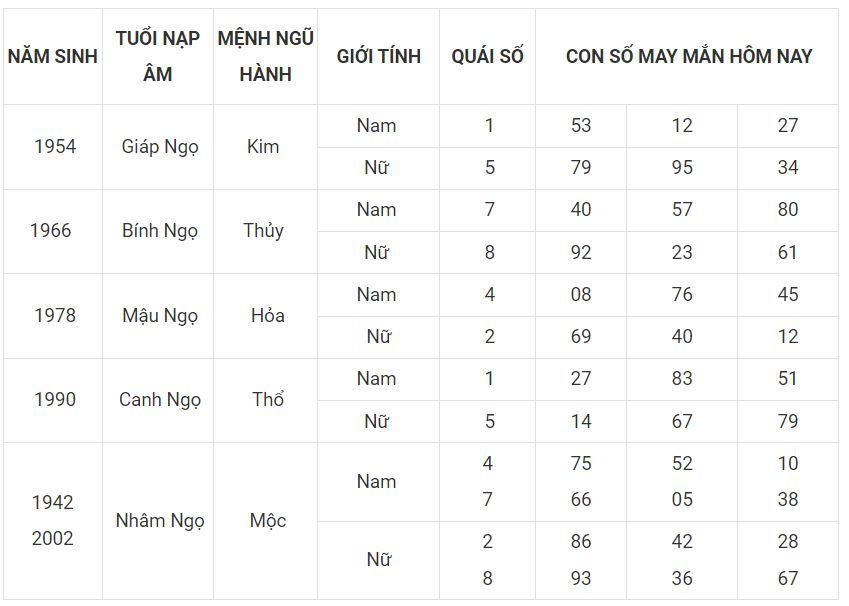Select the Bính Ngọ cell

[160, 230]
